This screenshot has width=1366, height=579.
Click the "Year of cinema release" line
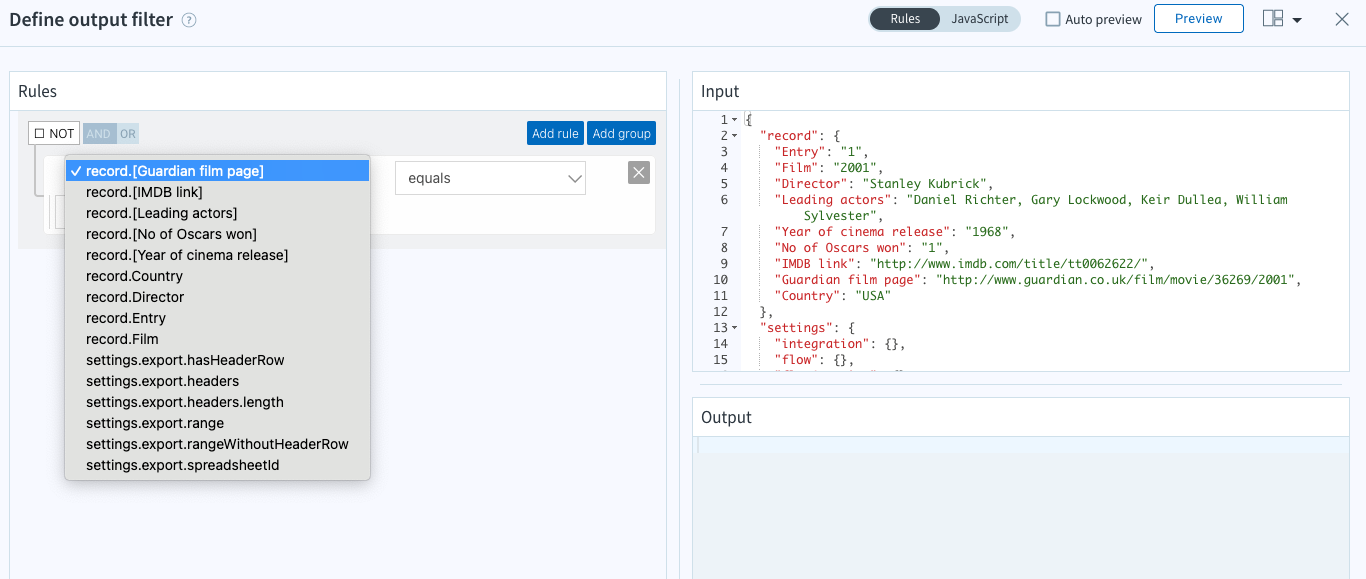click(894, 232)
